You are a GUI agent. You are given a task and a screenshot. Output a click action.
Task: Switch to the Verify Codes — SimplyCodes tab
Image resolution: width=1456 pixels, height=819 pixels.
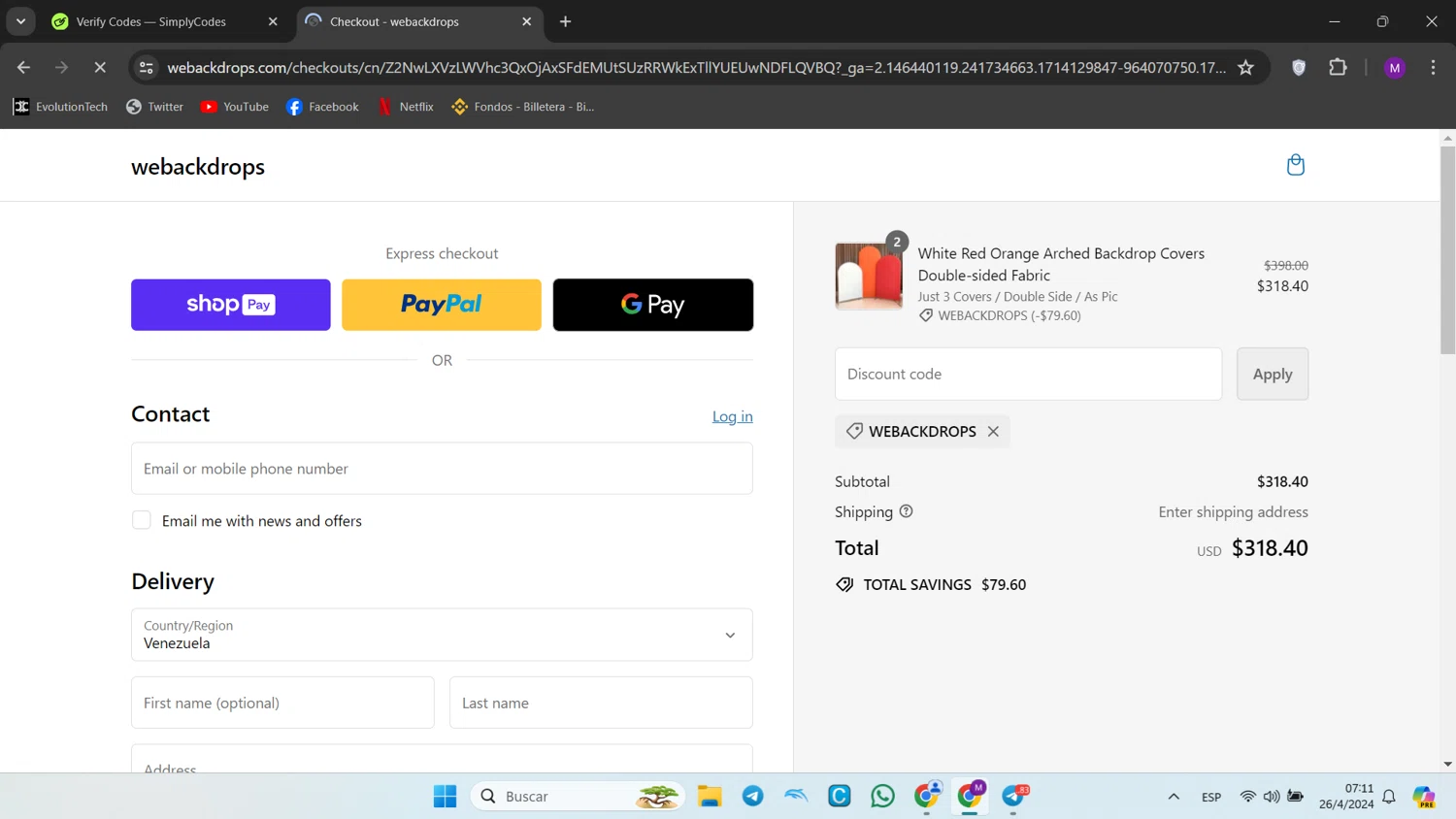click(165, 22)
